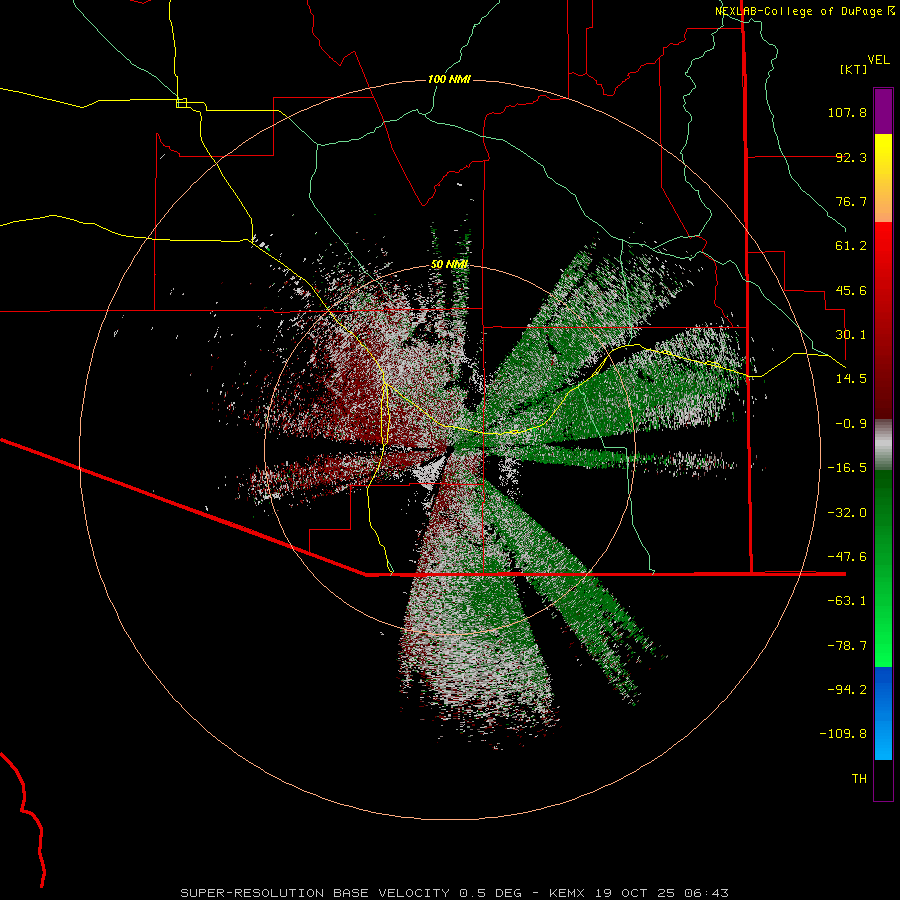Click the 30.1 legend value
The height and width of the screenshot is (900, 900).
pyautogui.click(x=851, y=335)
